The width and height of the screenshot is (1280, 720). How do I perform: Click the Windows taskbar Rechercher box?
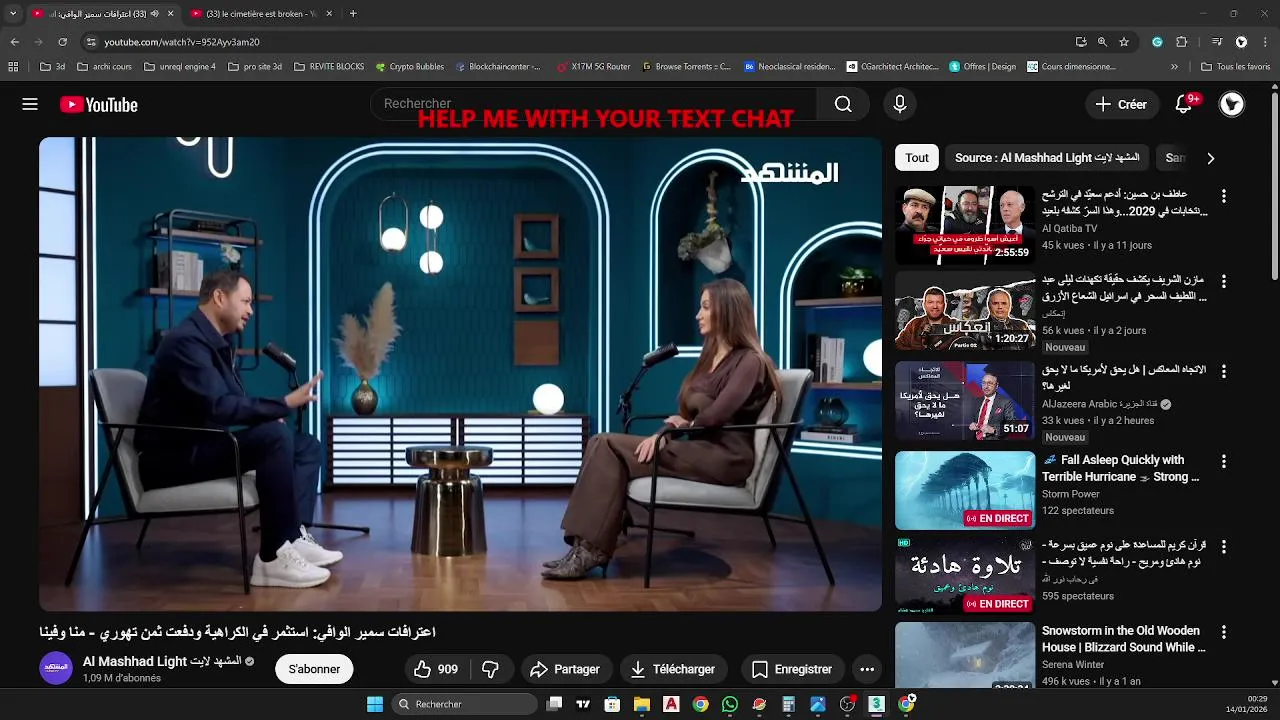[x=464, y=704]
